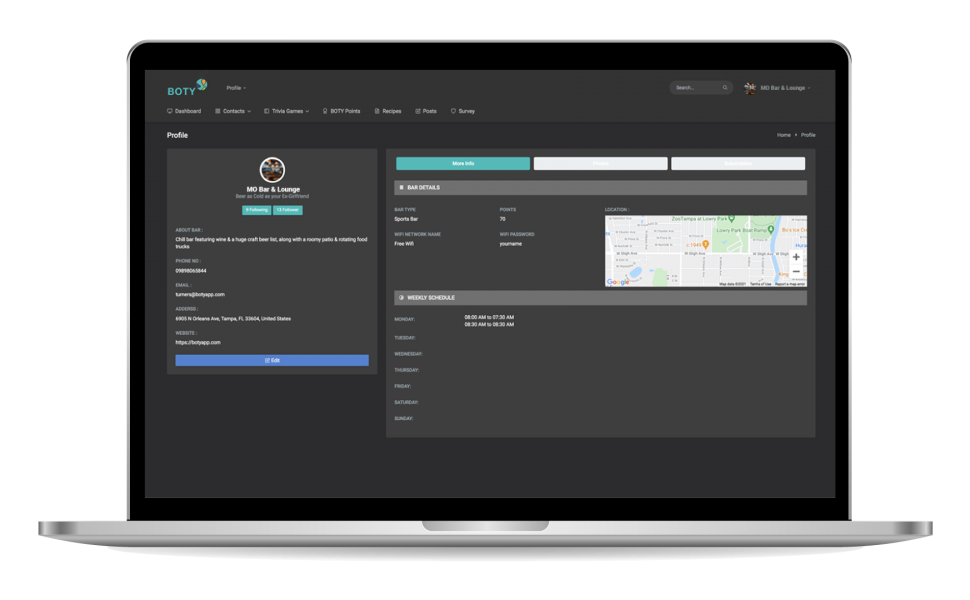Click the search magnifier icon
970x600 pixels.
pos(725,88)
